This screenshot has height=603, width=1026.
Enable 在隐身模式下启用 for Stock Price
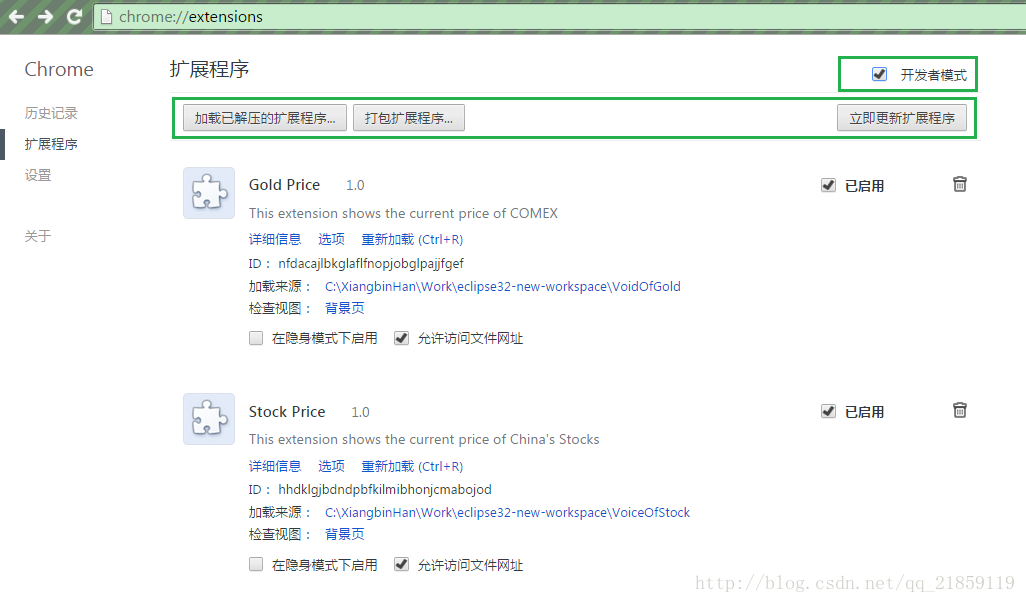coord(255,564)
